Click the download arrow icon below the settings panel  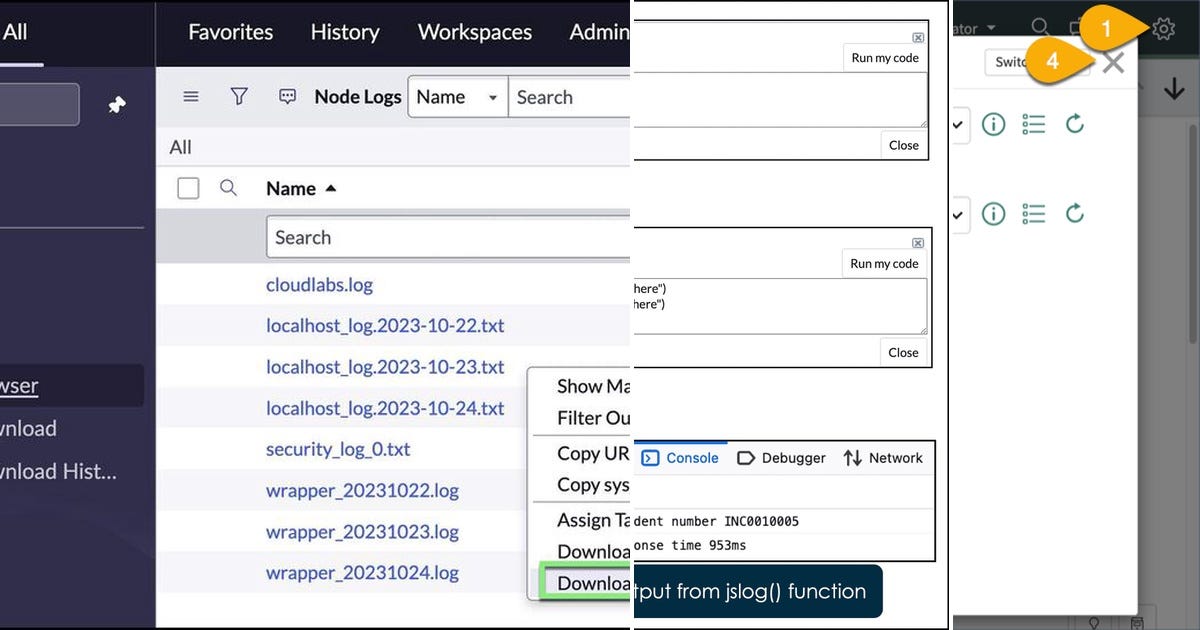tap(1175, 88)
